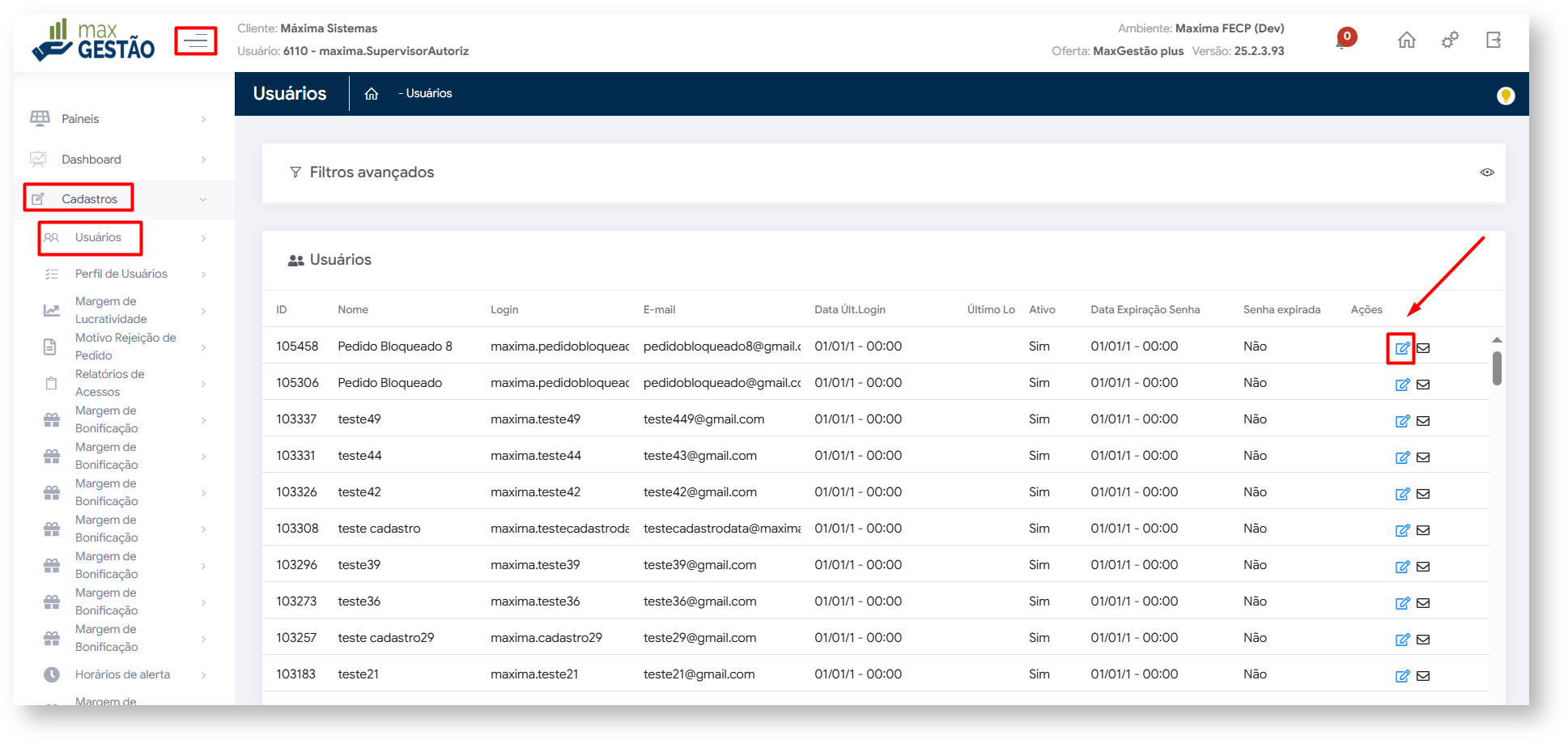This screenshot has width=1568, height=744.
Task: Click the user table vertical scrollbar
Action: click(x=1497, y=368)
